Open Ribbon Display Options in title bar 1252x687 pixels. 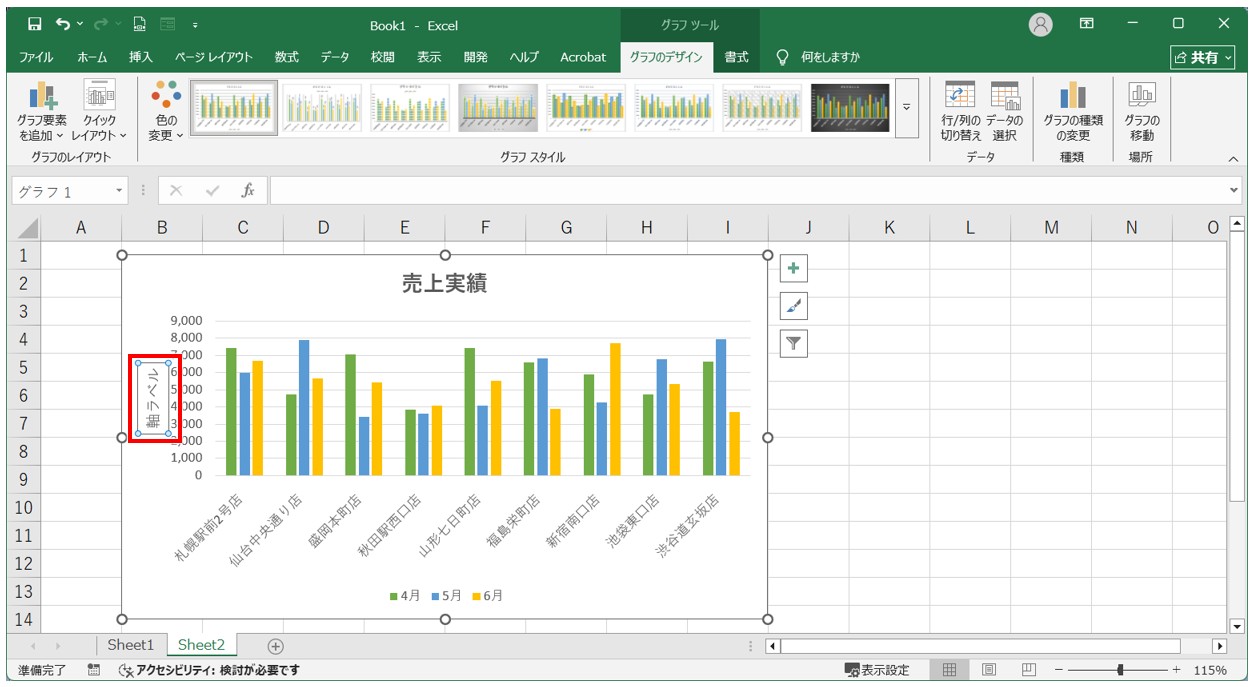pos(1087,24)
